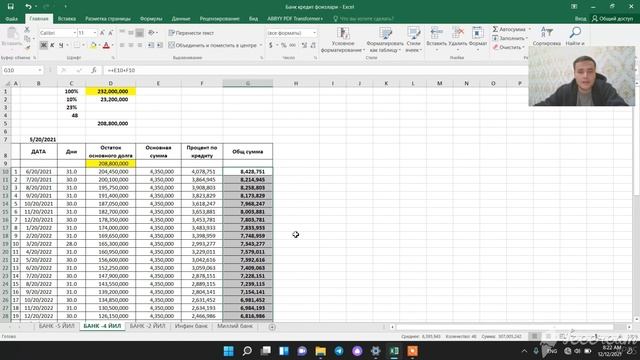
Task: Click the Share (Общий доступ) button
Action: [x=612, y=19]
